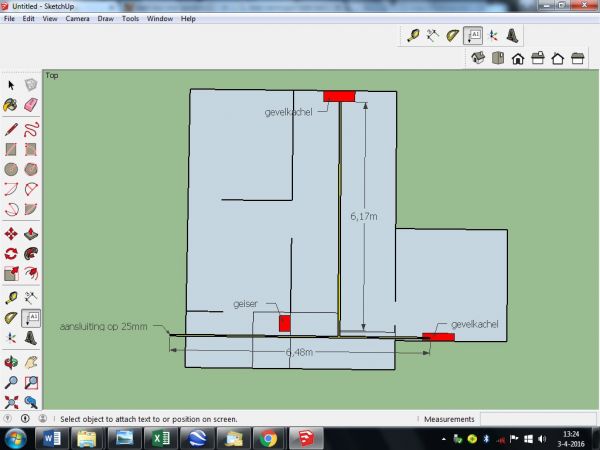
Task: Activate the Line pencil tool
Action: [x=11, y=129]
